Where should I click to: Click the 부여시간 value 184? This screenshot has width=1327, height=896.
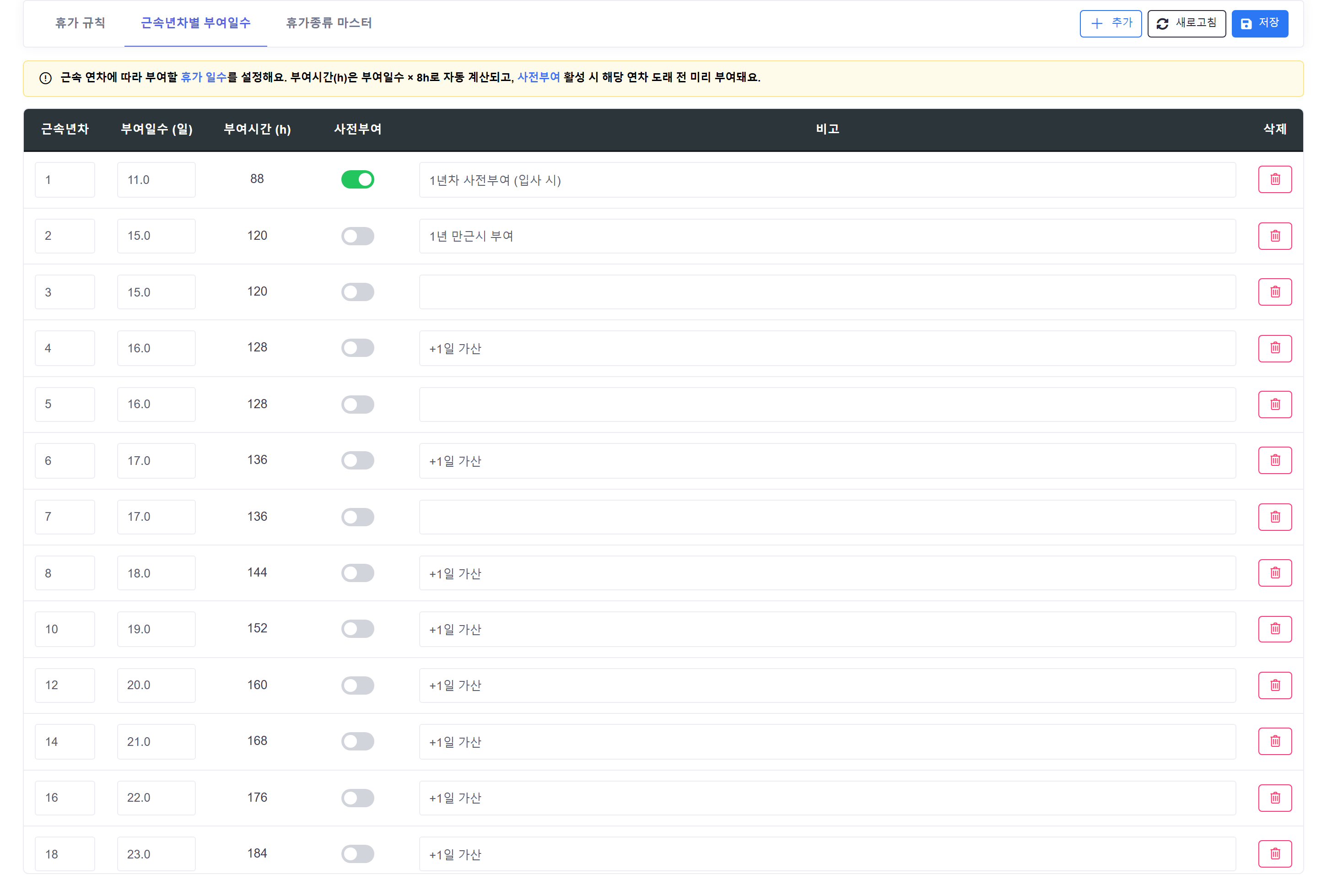click(x=257, y=853)
